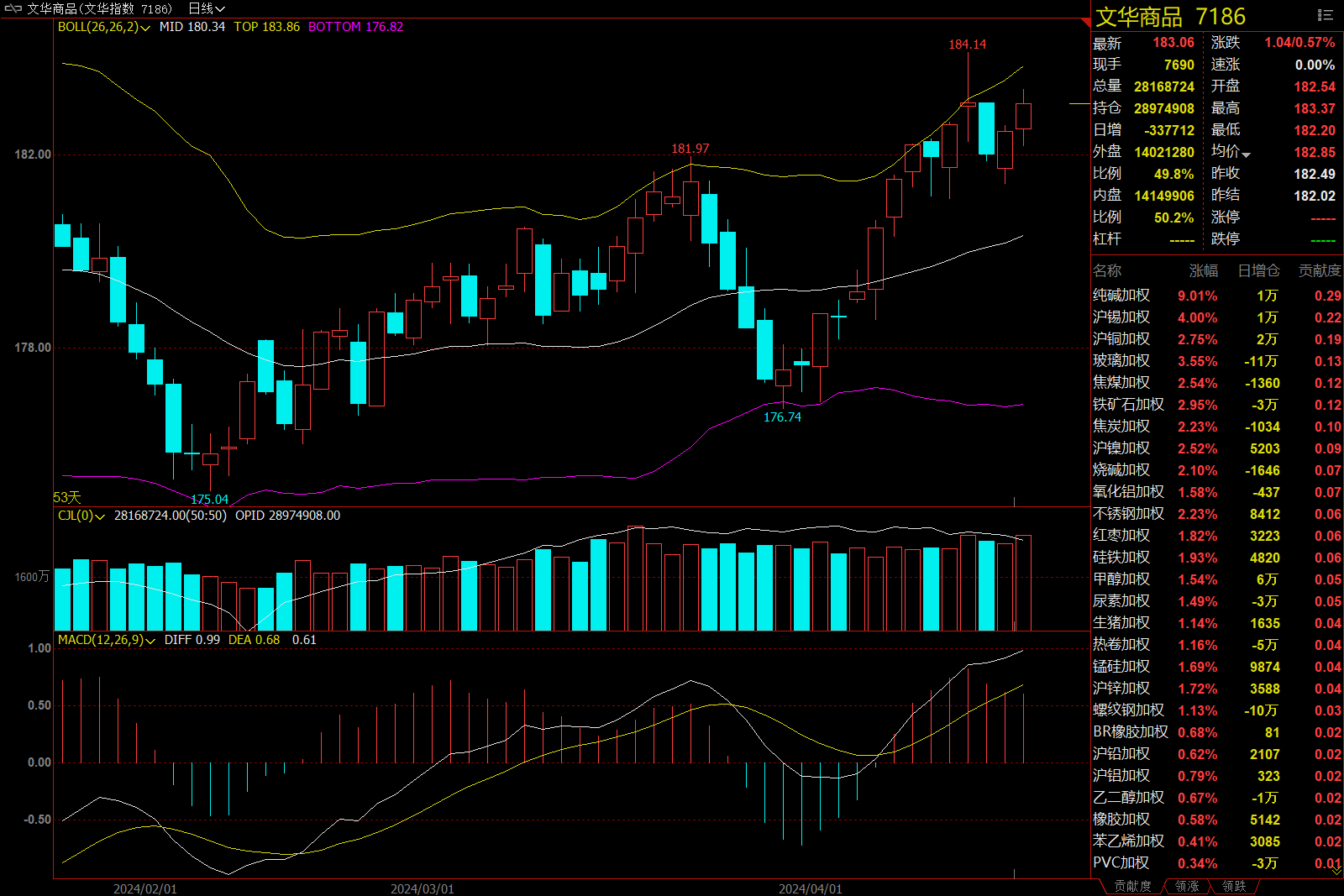This screenshot has height=896, width=1344.
Task: Click the 文华商品 7186 panel title
Action: tap(1170, 17)
